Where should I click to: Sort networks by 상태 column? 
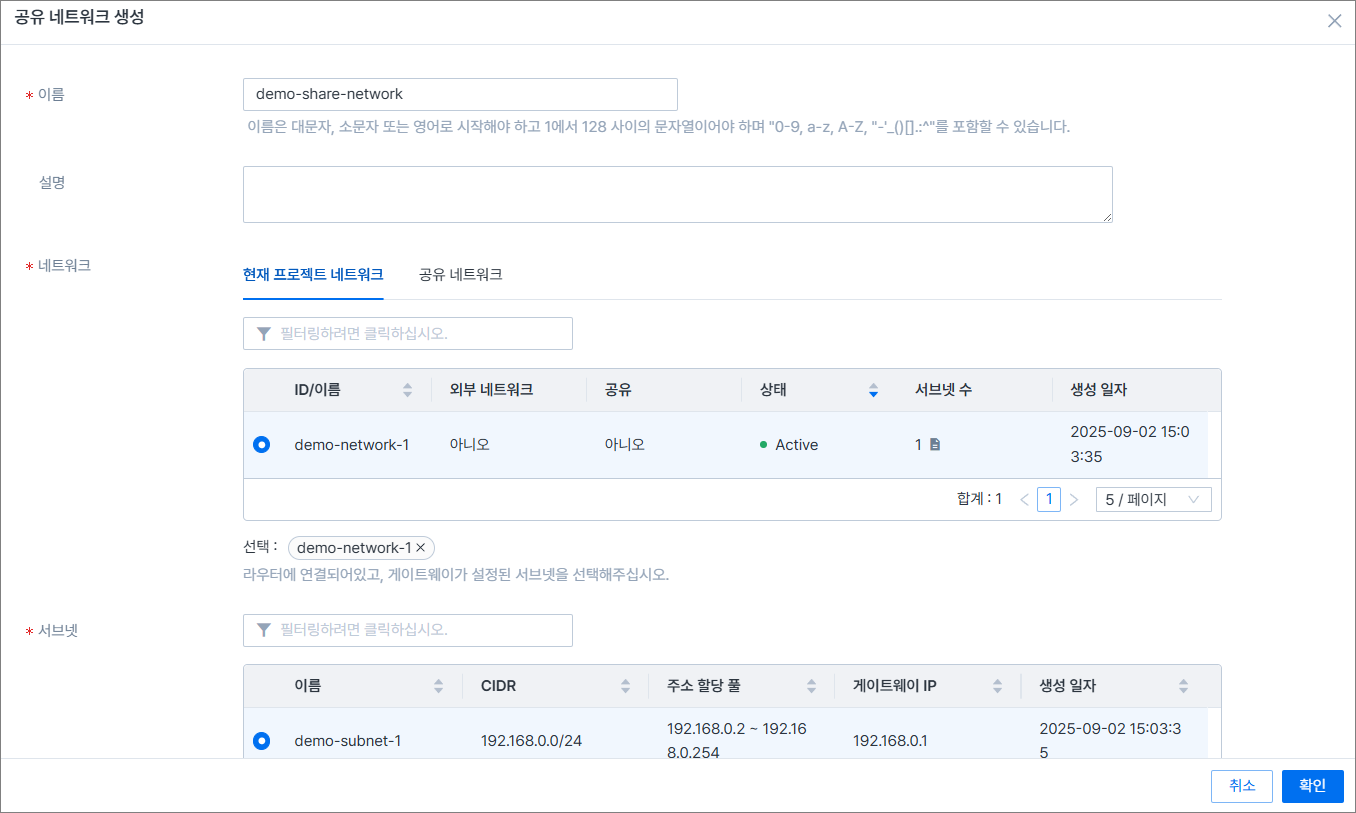(873, 390)
